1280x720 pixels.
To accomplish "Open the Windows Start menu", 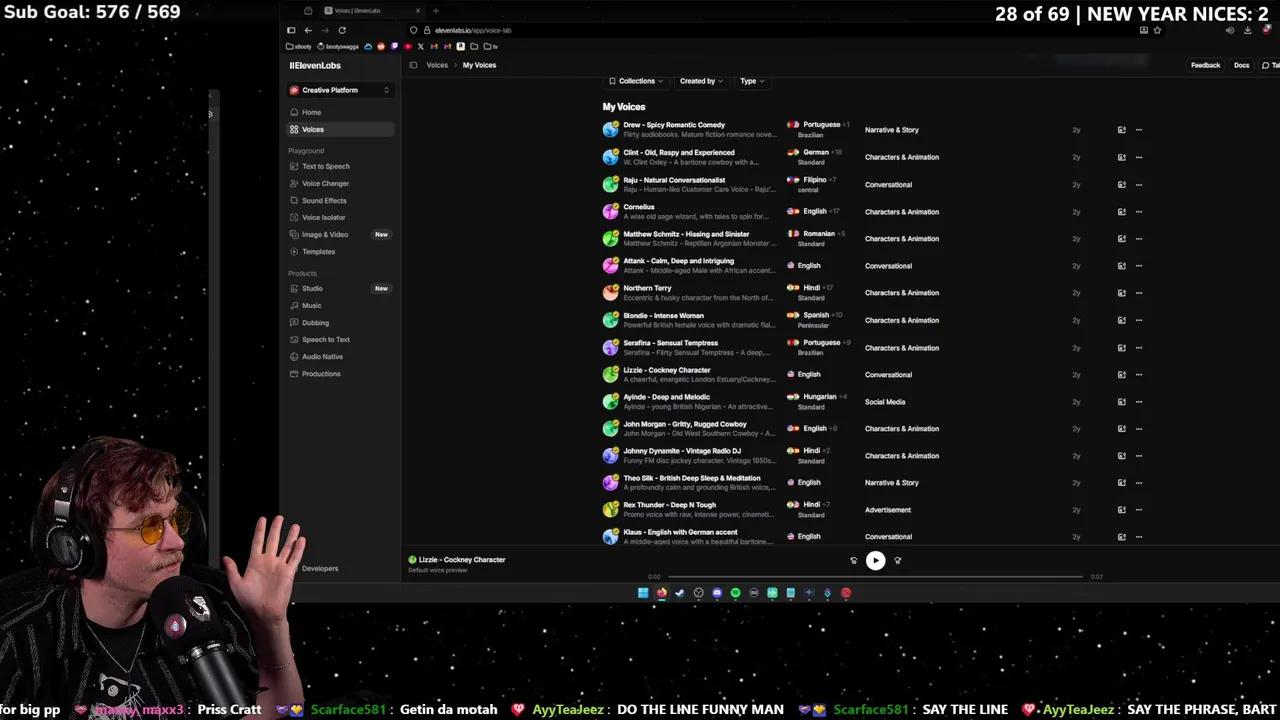I will pyautogui.click(x=643, y=593).
